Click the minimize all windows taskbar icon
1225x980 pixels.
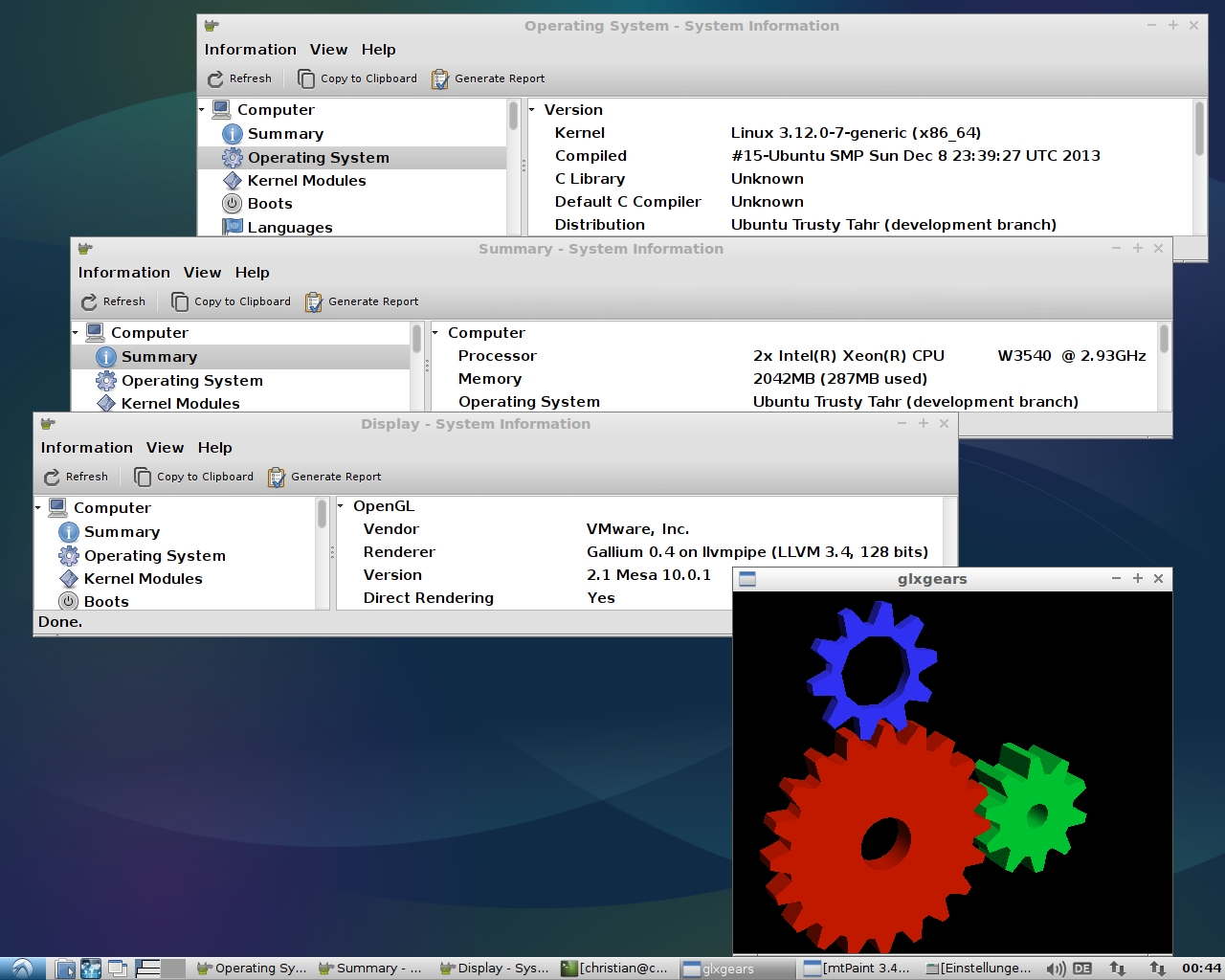tap(118, 969)
